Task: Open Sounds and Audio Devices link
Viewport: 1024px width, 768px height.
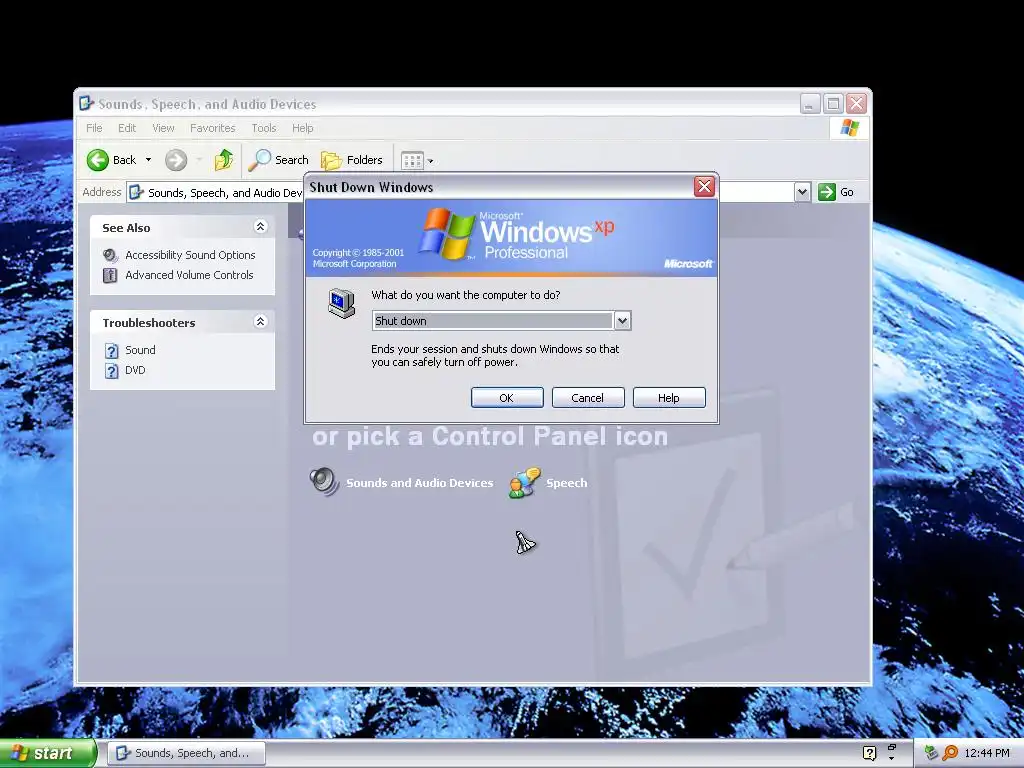Action: 419,483
